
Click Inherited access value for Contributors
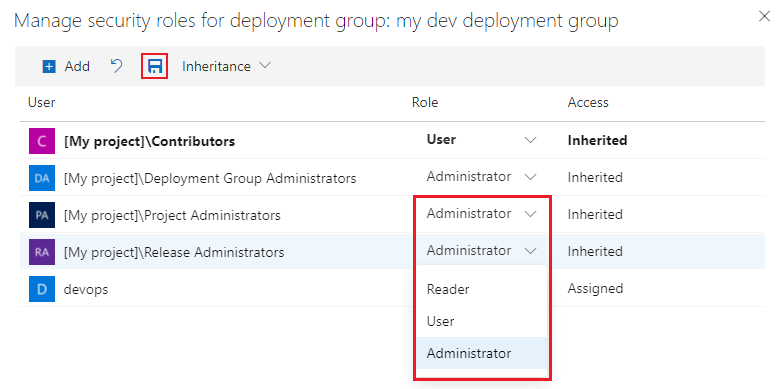pos(597,140)
